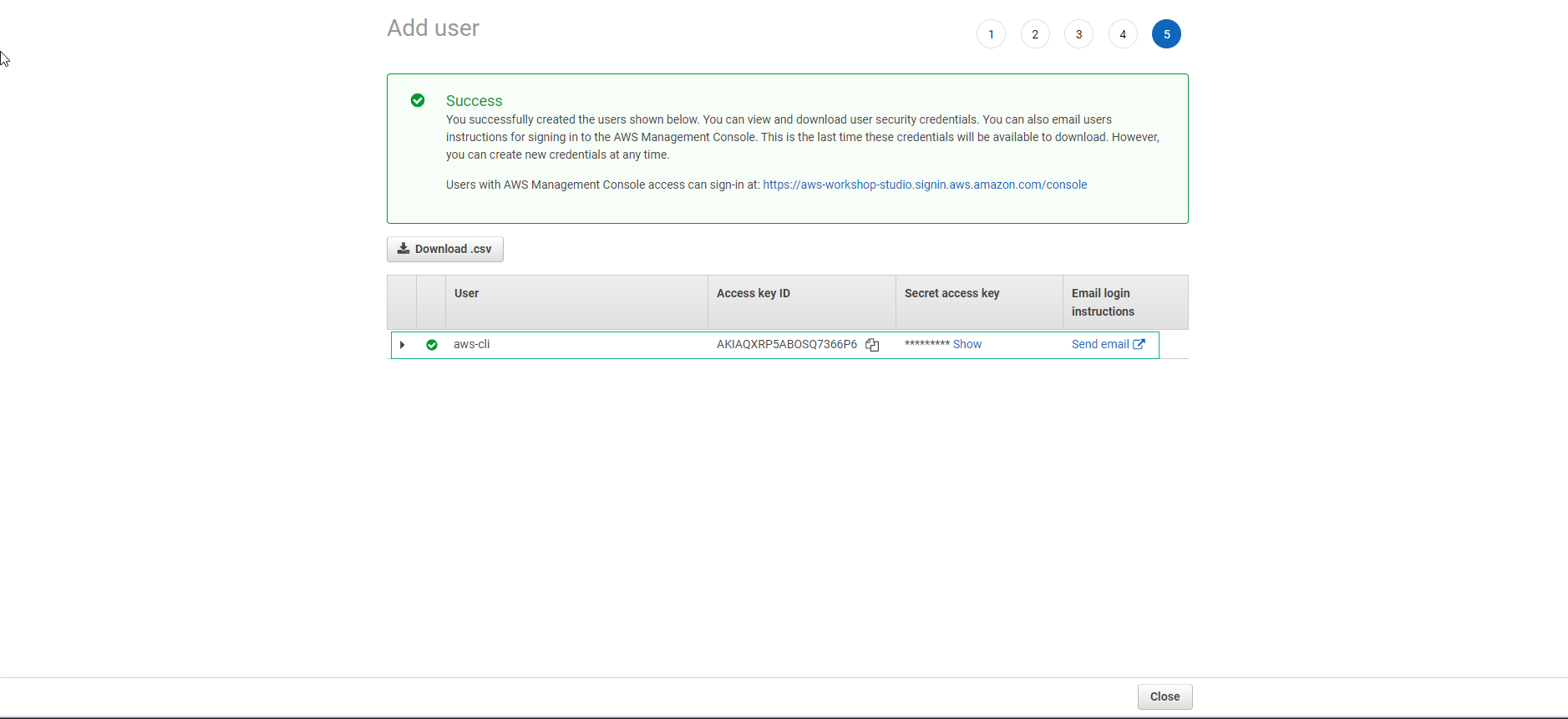Image resolution: width=1568 pixels, height=719 pixels.
Task: Go to wizard step 1
Action: pyautogui.click(x=991, y=34)
